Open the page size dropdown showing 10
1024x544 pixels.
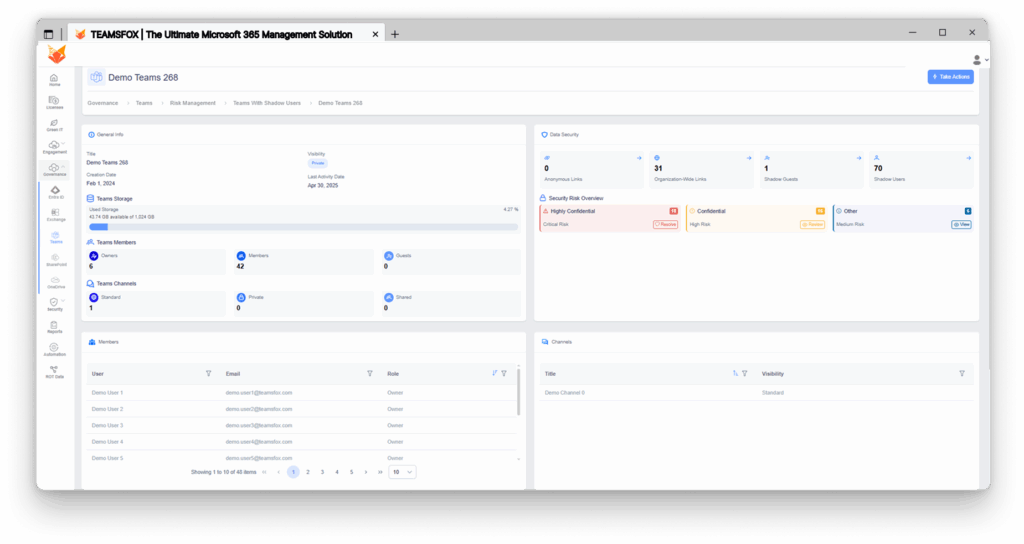coord(402,472)
